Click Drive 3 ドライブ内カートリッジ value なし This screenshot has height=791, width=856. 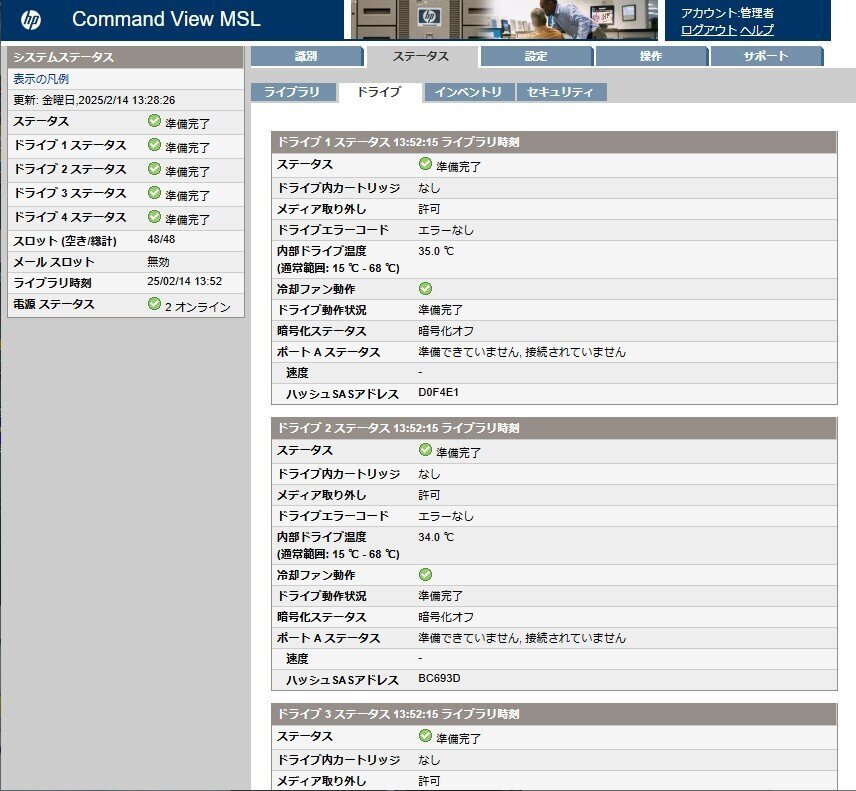429,760
